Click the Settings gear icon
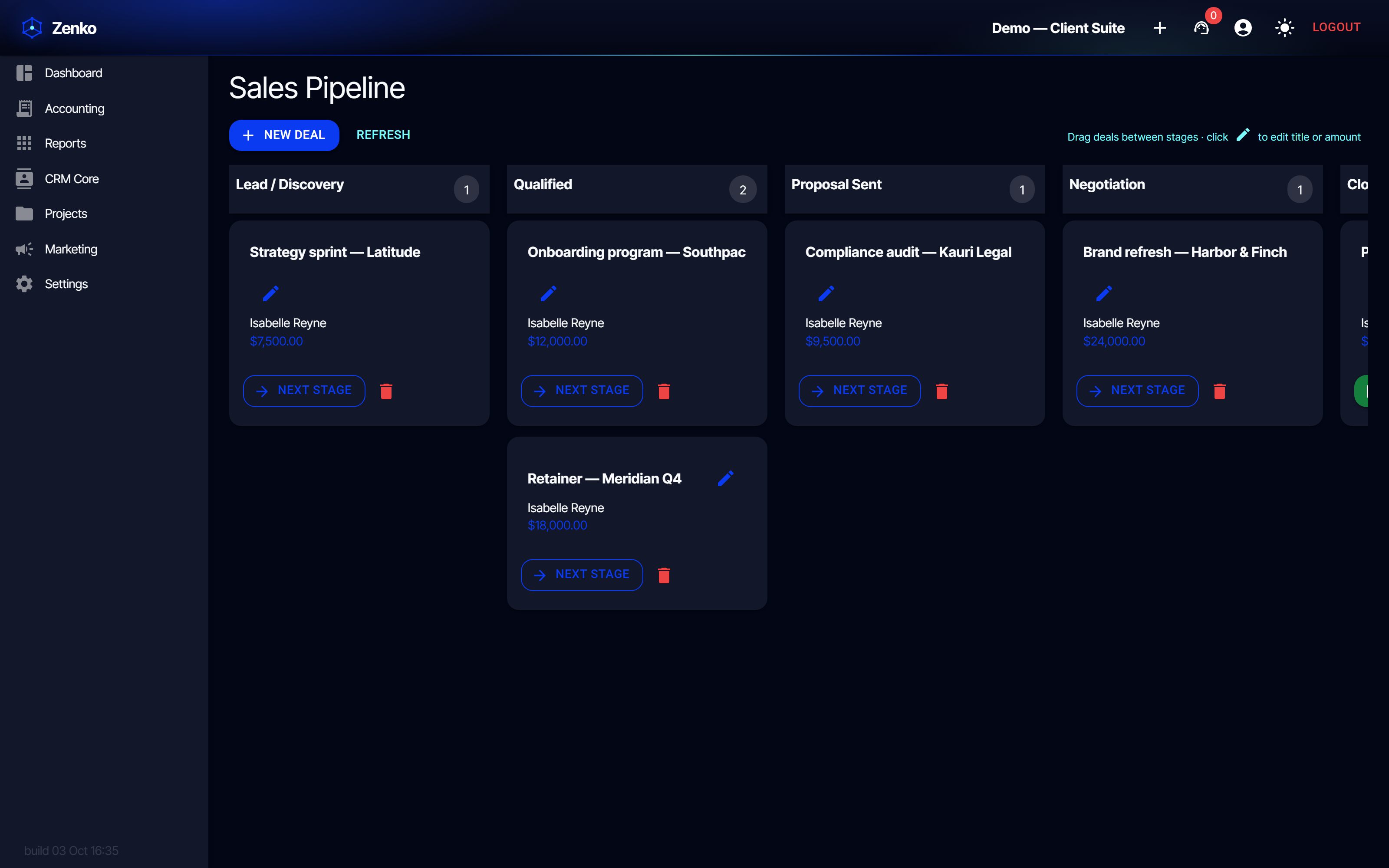 click(24, 284)
